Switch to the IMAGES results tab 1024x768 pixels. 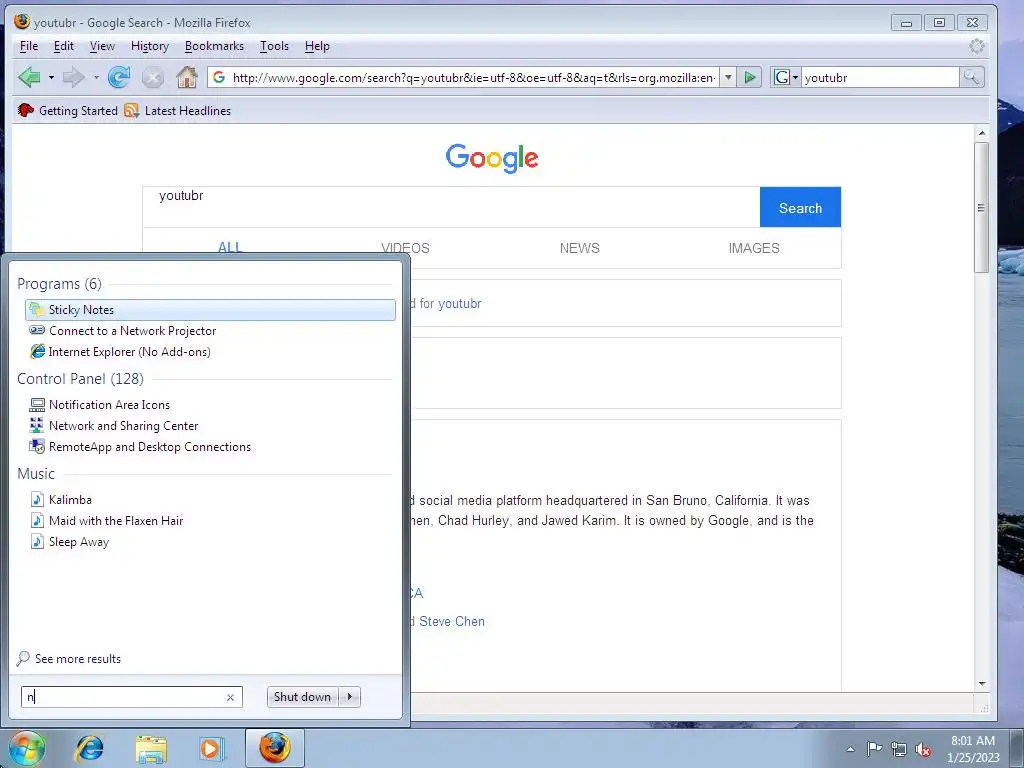click(754, 248)
